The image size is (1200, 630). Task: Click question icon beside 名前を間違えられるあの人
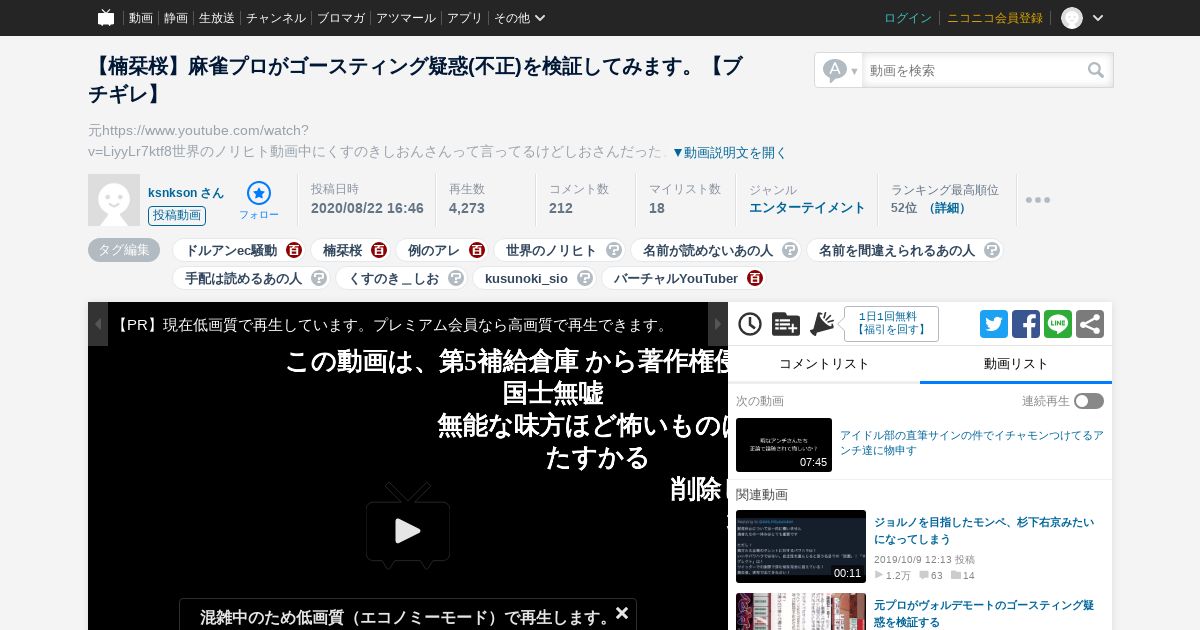click(x=992, y=250)
